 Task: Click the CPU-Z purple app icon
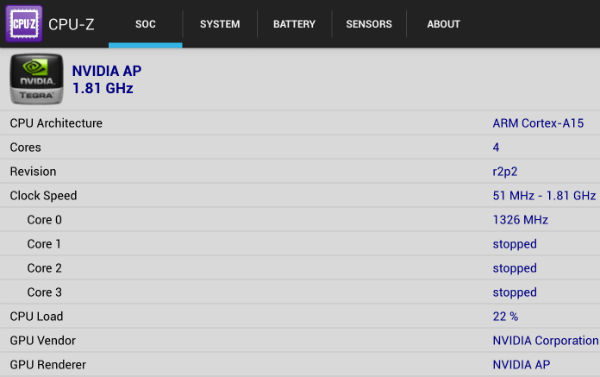pyautogui.click(x=24, y=24)
